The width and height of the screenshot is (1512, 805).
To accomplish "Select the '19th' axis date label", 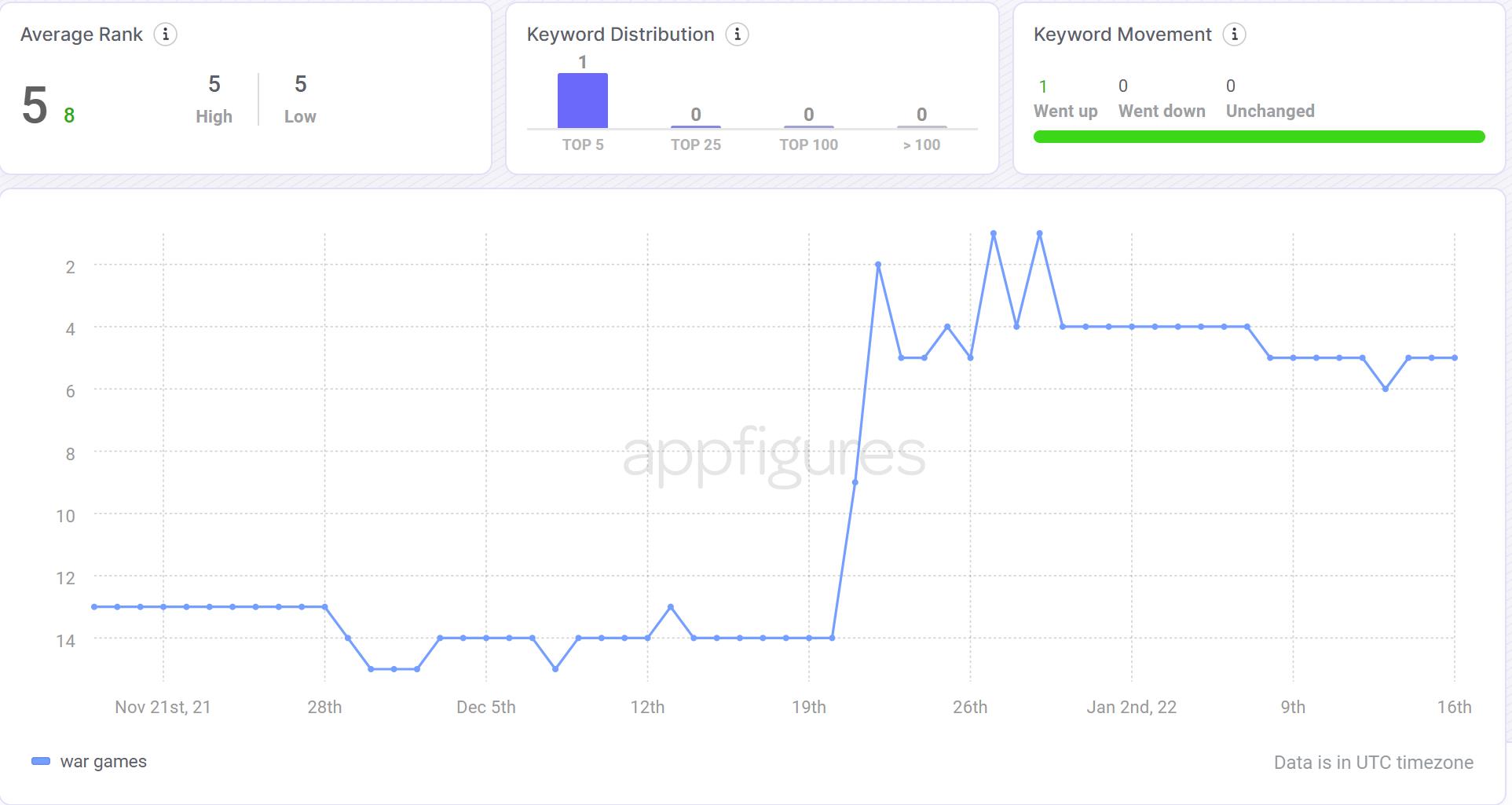I will (809, 707).
